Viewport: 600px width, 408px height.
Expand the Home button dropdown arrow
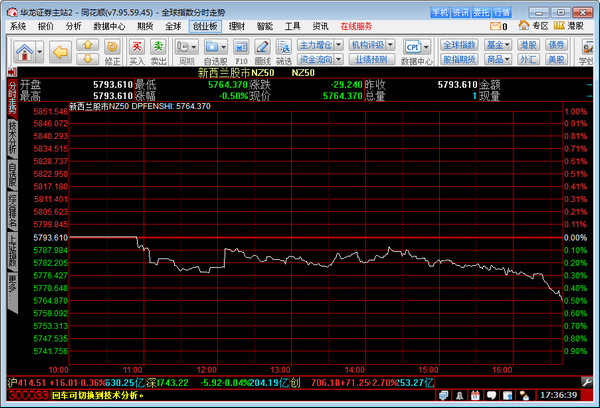[x=40, y=51]
